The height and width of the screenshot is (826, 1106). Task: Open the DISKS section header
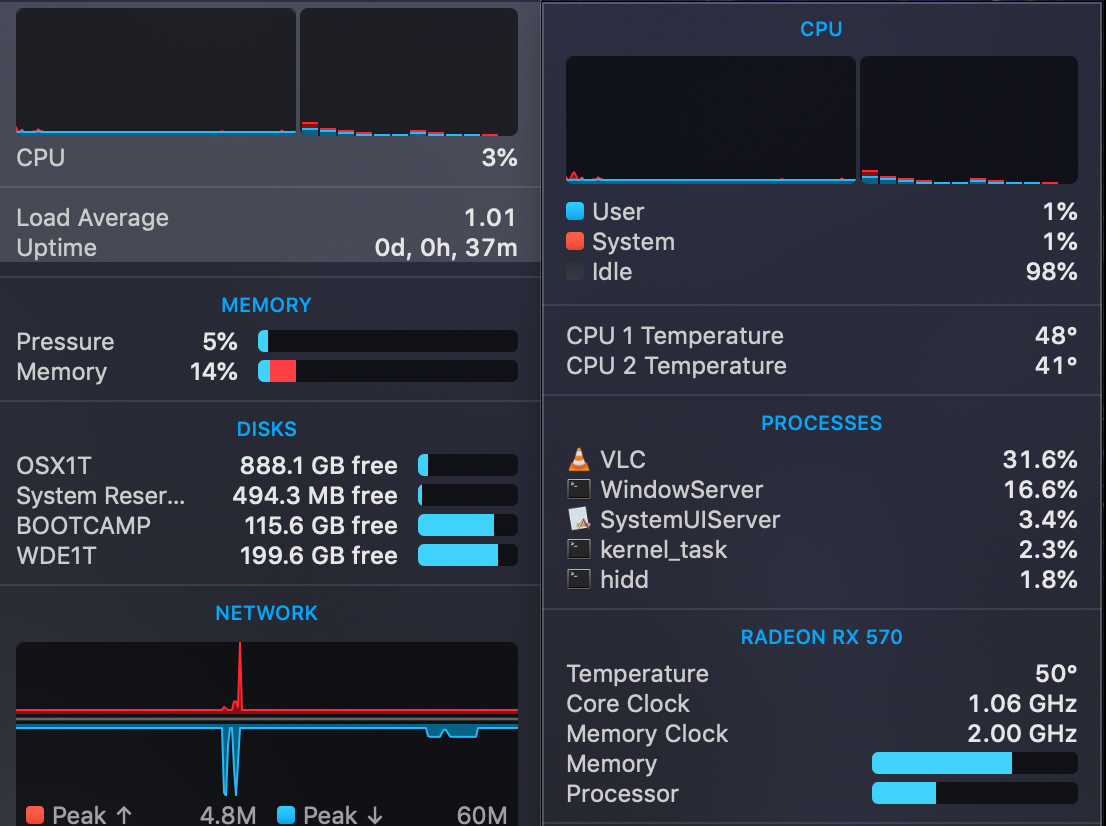tap(266, 429)
